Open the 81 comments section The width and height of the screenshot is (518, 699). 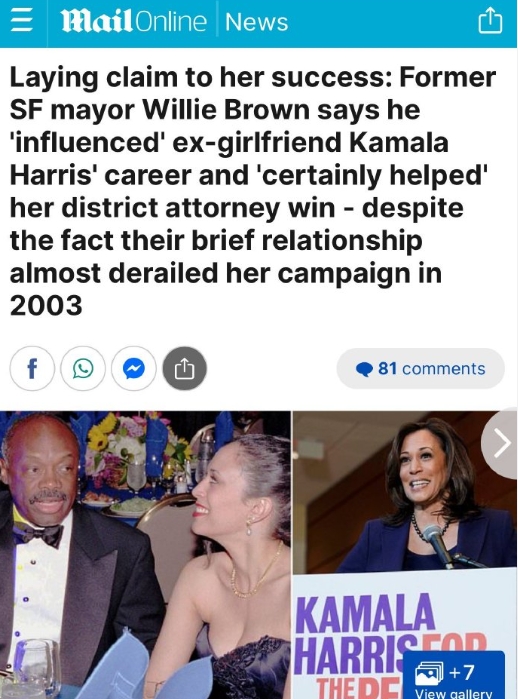click(x=420, y=369)
